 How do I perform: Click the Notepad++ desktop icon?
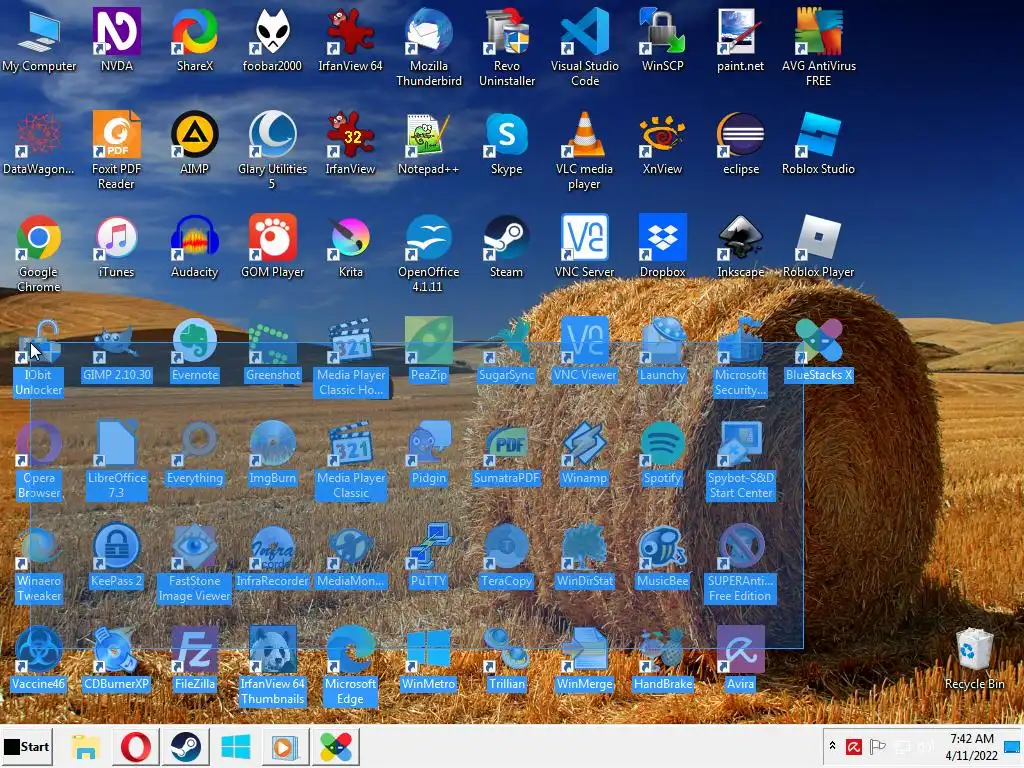click(428, 142)
